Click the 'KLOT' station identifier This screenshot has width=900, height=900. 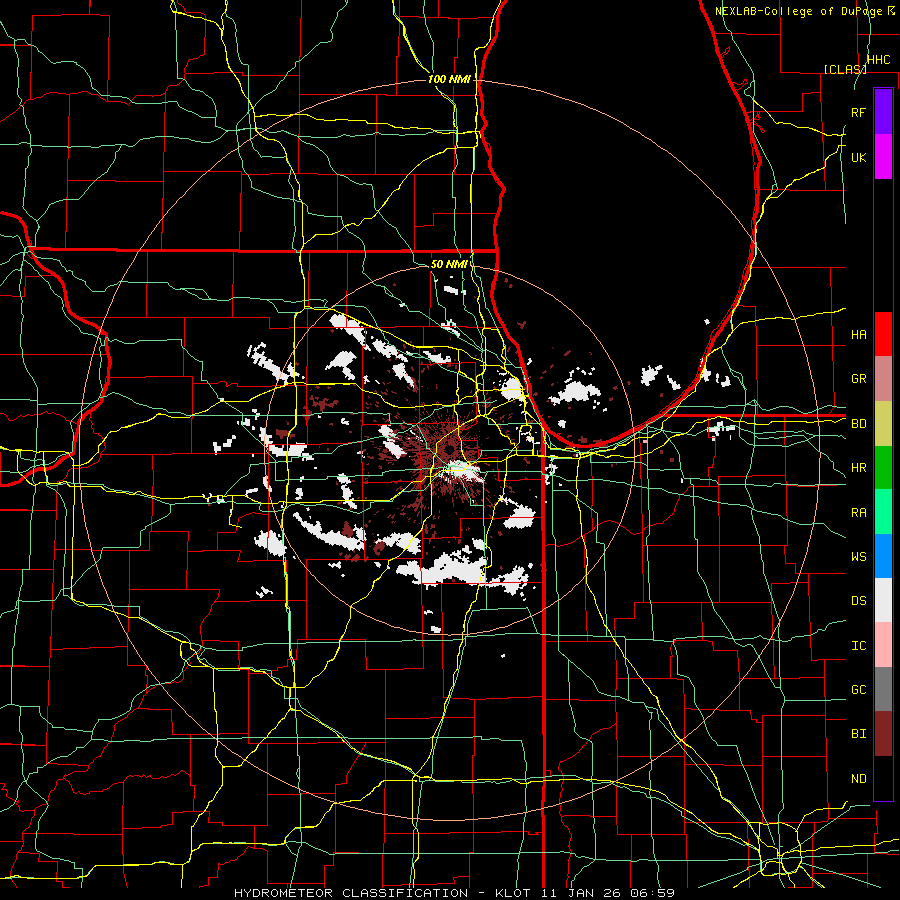(x=515, y=893)
